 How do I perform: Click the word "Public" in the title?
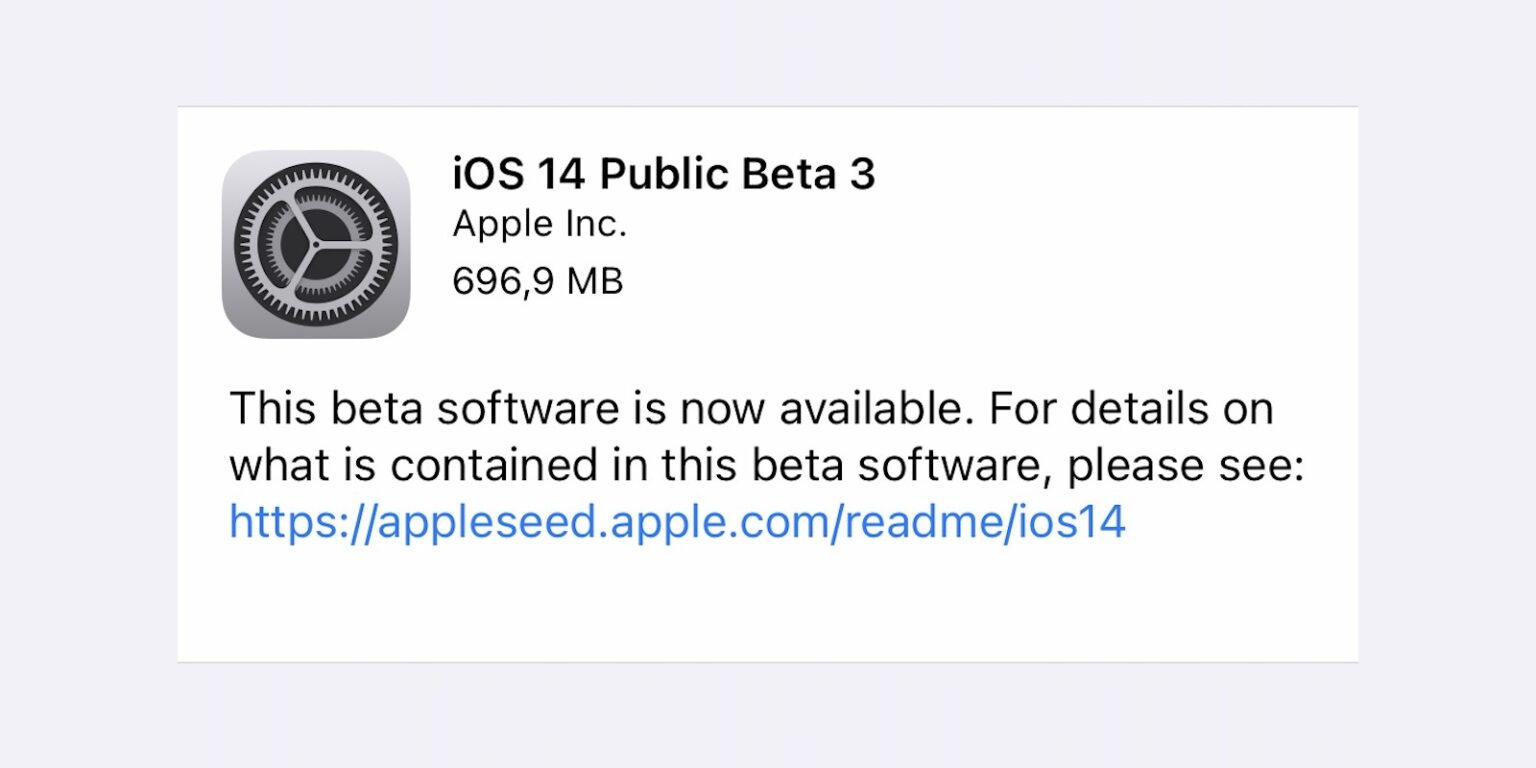664,175
